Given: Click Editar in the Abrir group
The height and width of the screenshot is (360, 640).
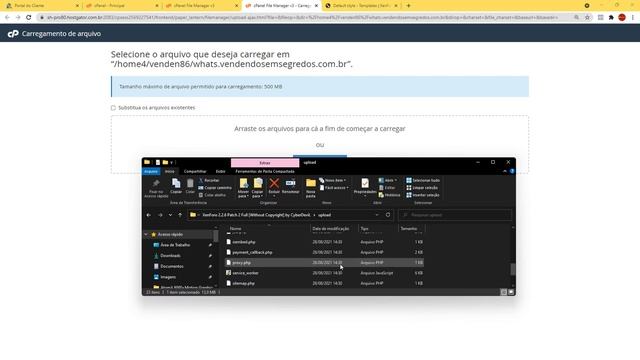Looking at the screenshot, I should coord(387,188).
